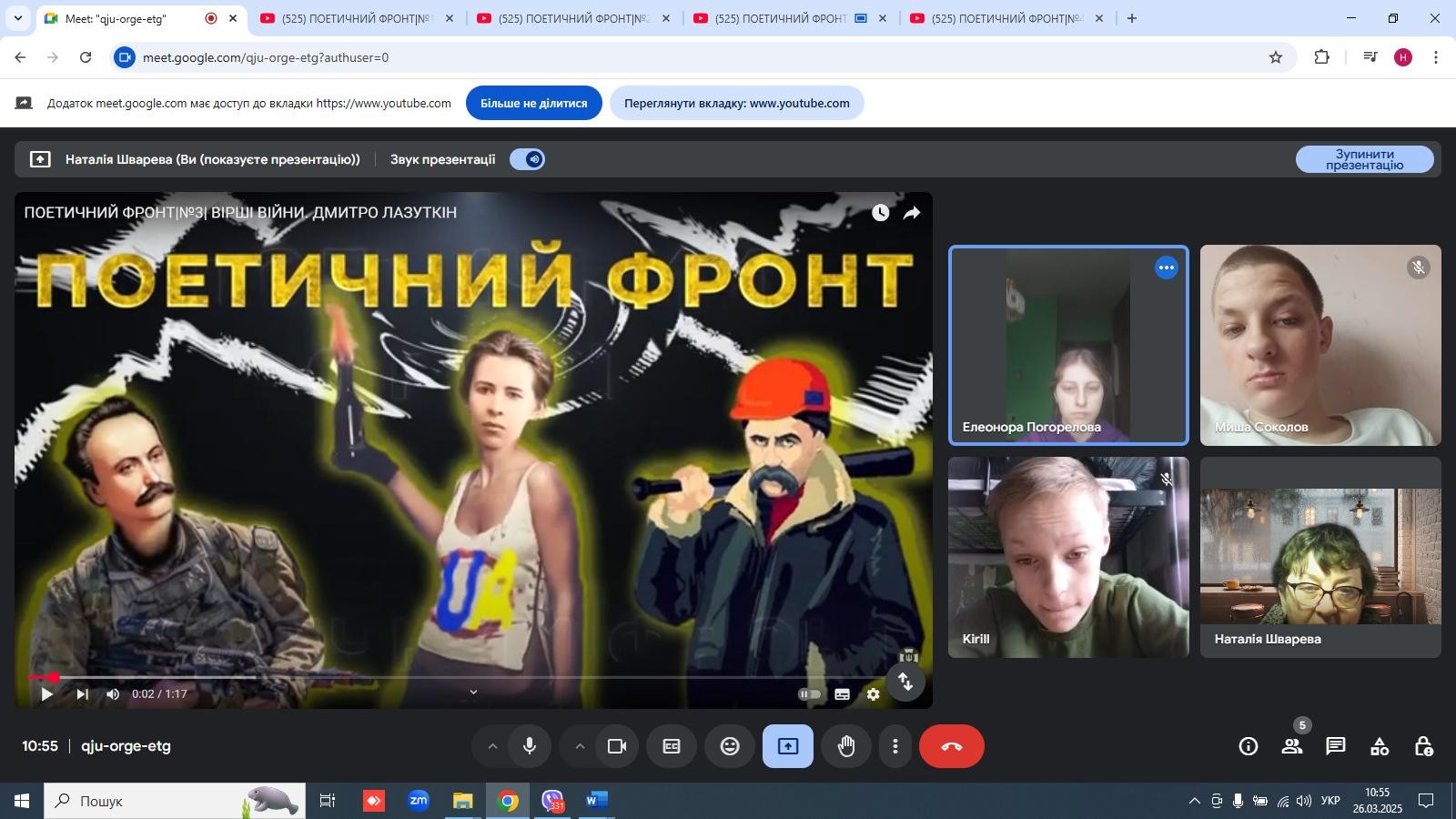Expand audio settings chevron beside microphone
The width and height of the screenshot is (1456, 819).
tap(492, 746)
